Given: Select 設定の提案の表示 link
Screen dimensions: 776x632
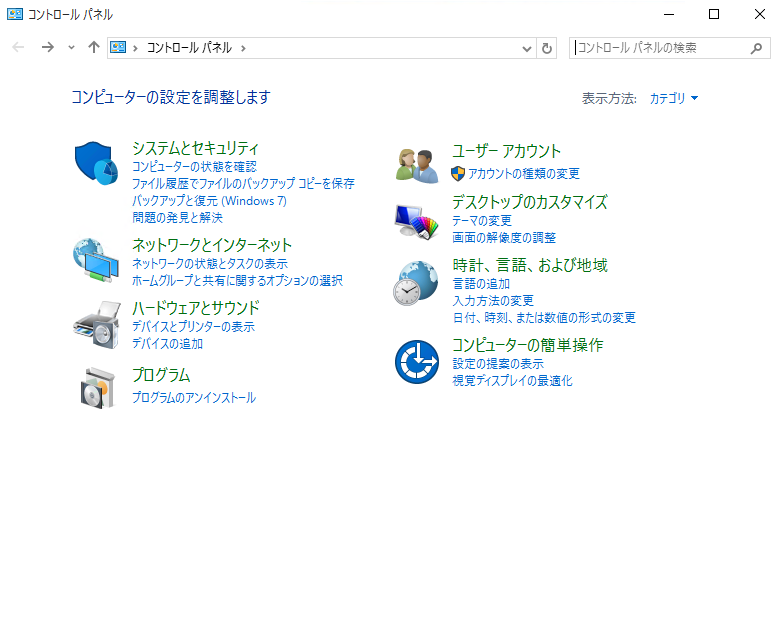Looking at the screenshot, I should 498,364.
